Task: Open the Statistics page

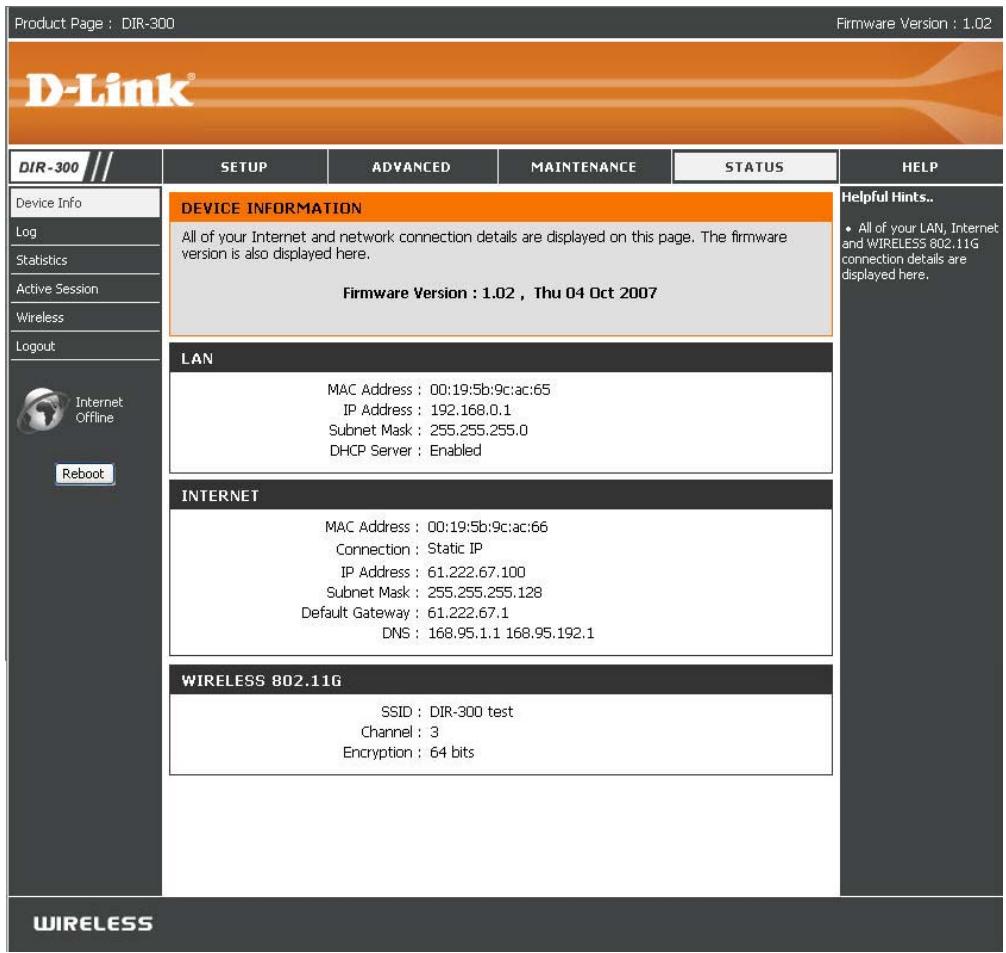Action: coord(85,260)
